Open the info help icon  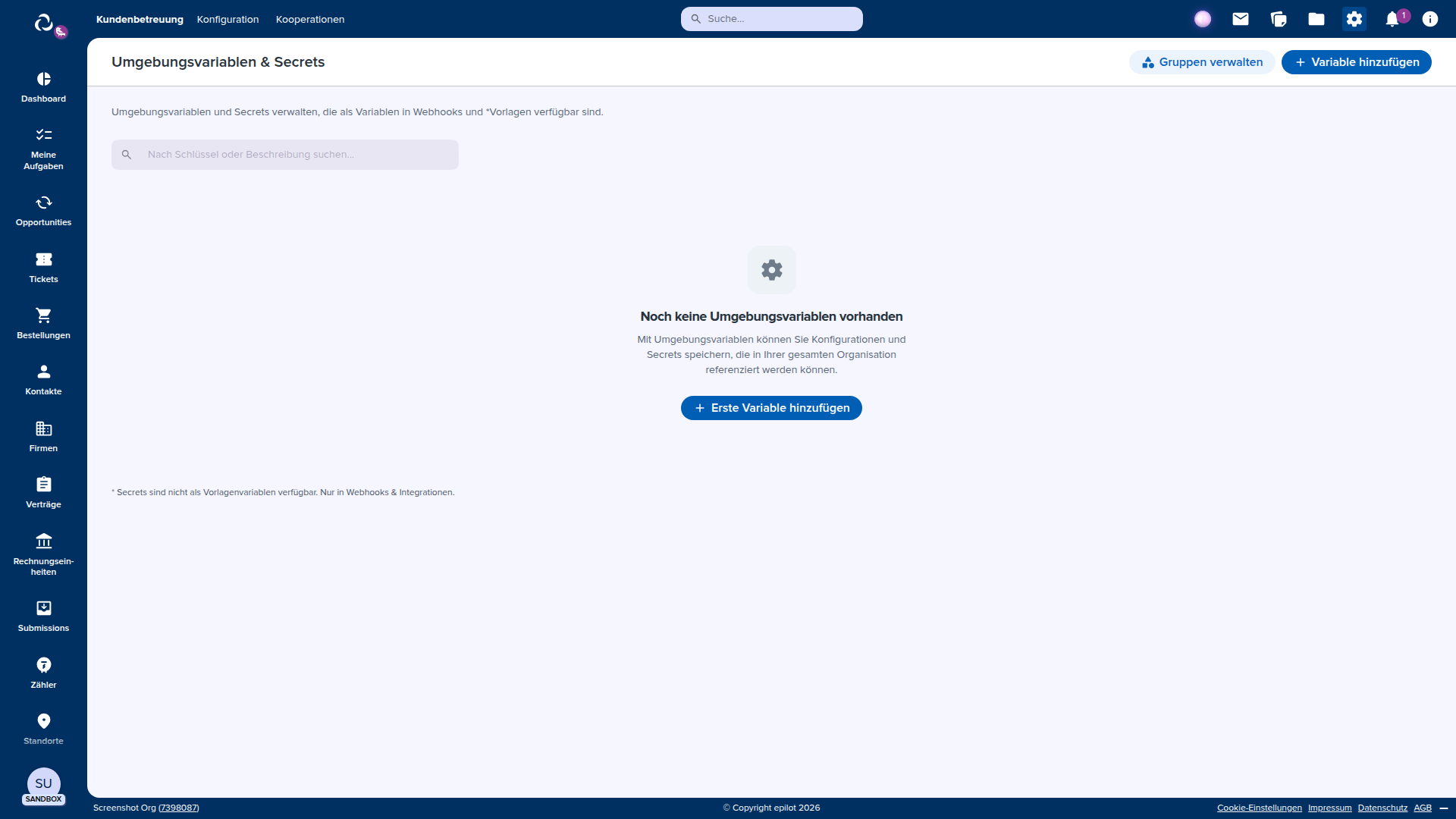(x=1430, y=19)
